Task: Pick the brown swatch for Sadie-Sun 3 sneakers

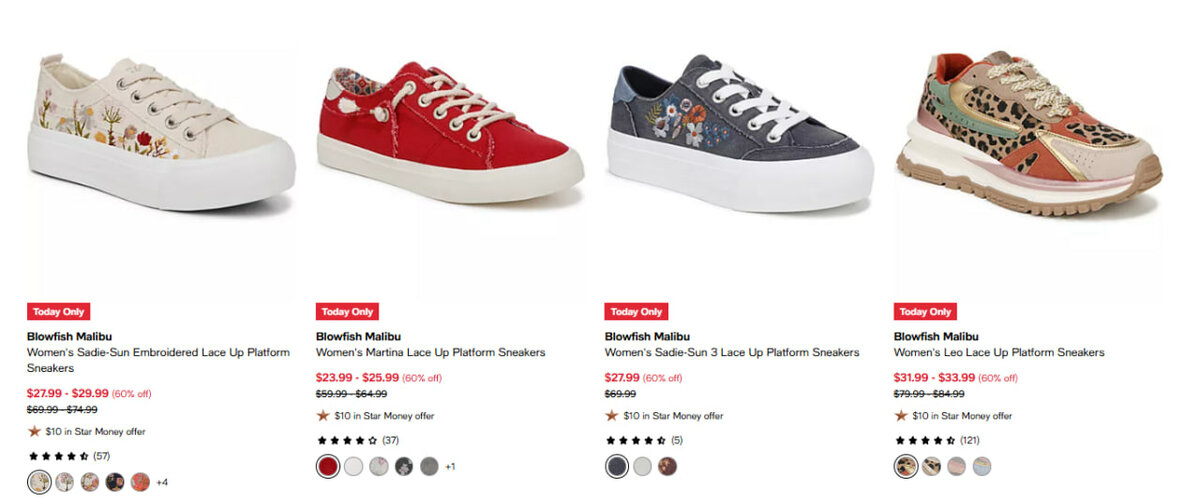Action: pos(668,466)
